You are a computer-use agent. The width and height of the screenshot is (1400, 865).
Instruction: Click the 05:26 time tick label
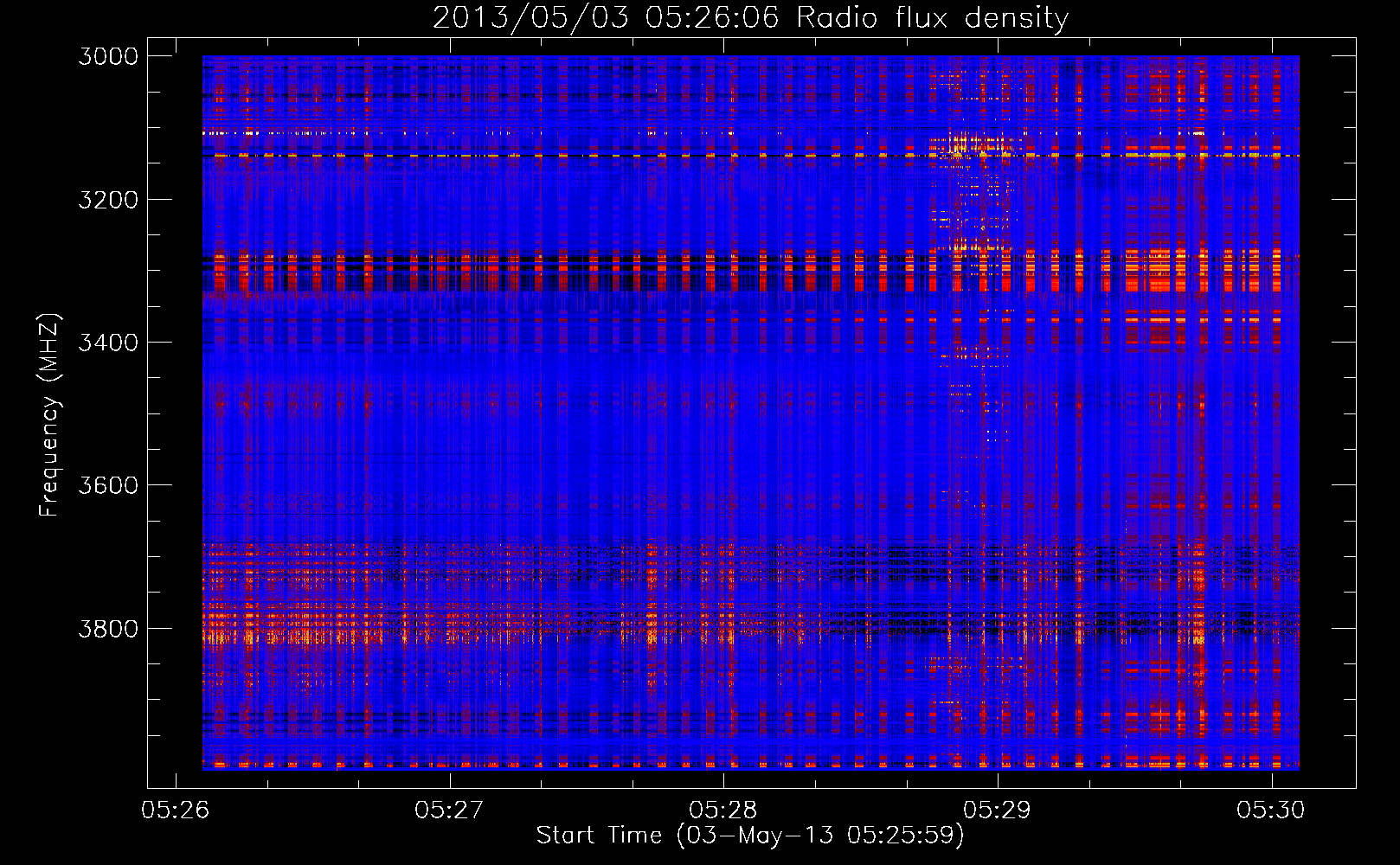(176, 810)
